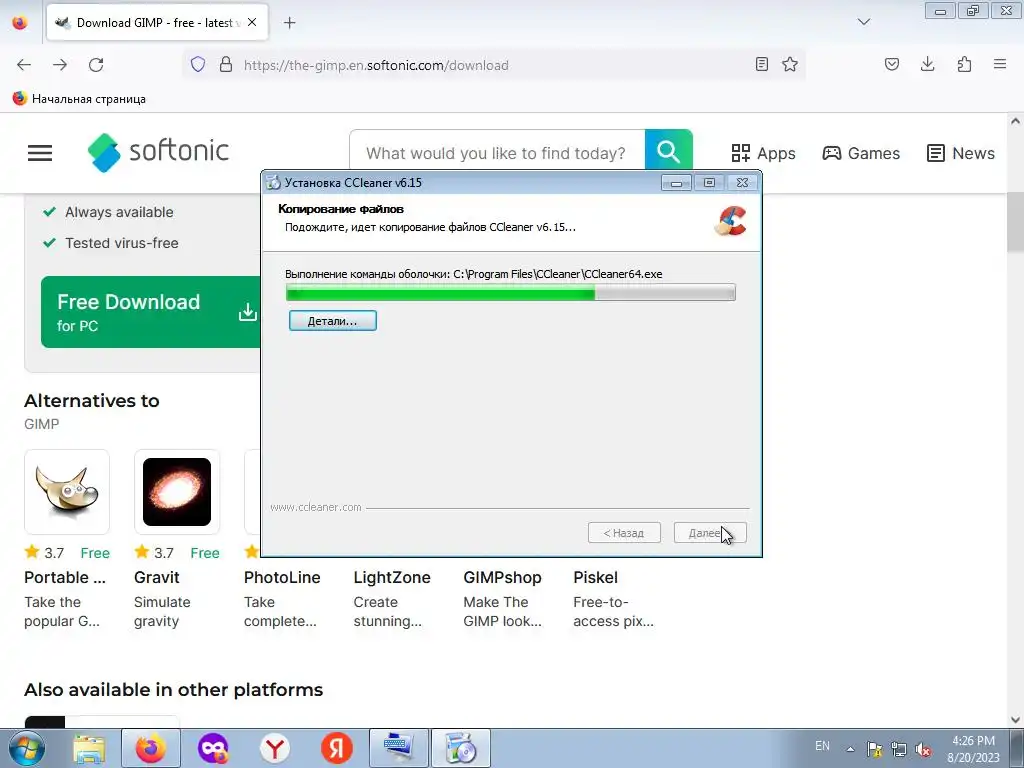This screenshot has width=1024, height=768.
Task: Open the muted volume tray icon
Action: click(x=923, y=749)
